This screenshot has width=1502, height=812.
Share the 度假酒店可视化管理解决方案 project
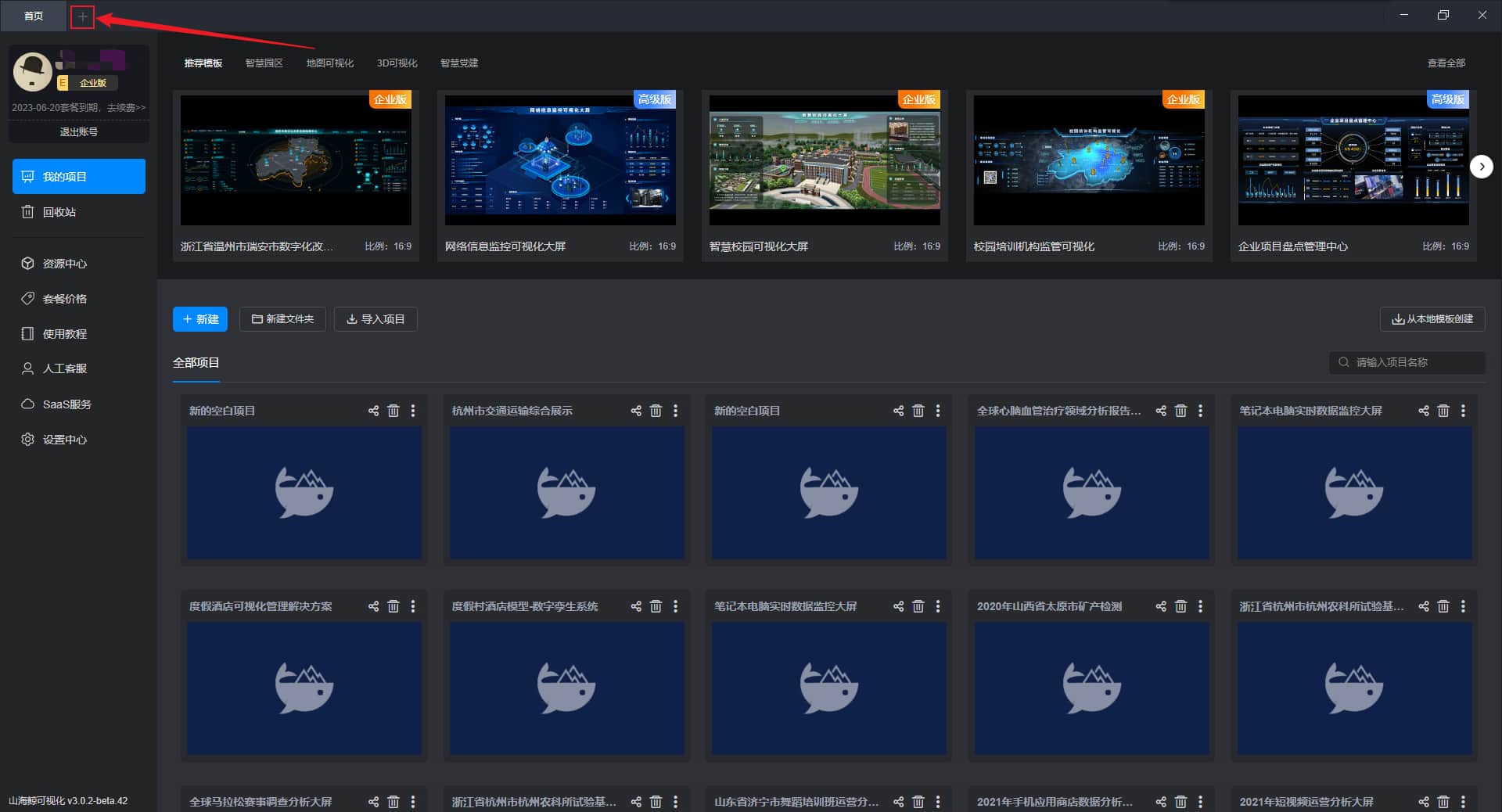coord(373,606)
